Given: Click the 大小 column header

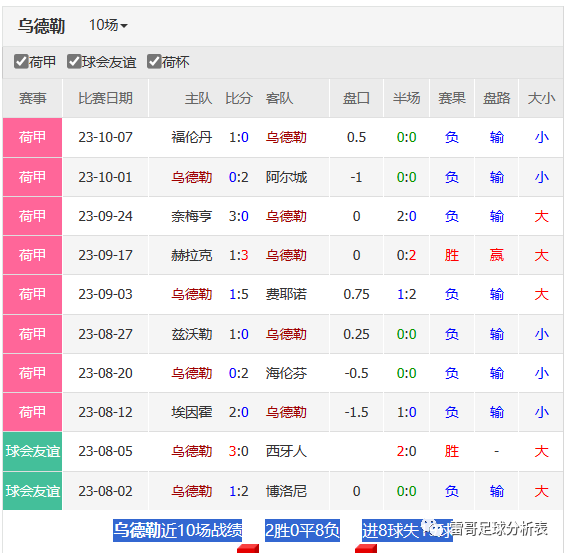Looking at the screenshot, I should pyautogui.click(x=541, y=98).
